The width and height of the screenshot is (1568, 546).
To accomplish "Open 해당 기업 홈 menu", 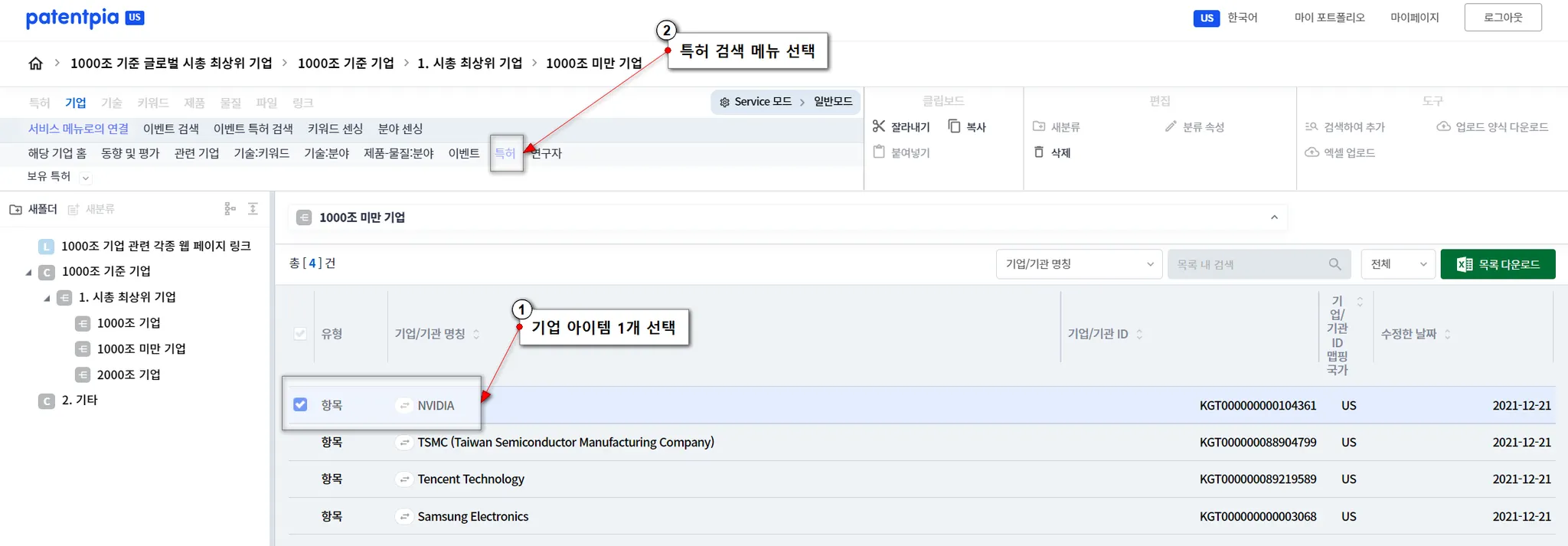I will (57, 153).
